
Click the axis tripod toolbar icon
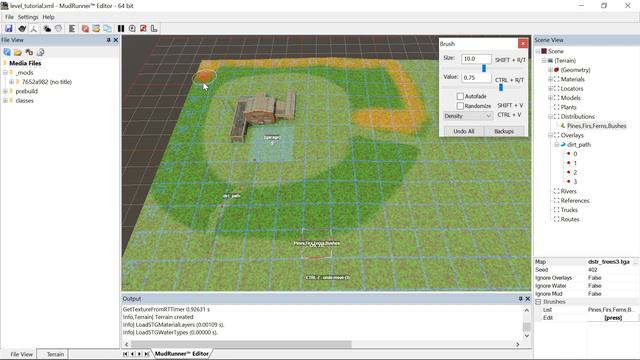click(x=33, y=29)
